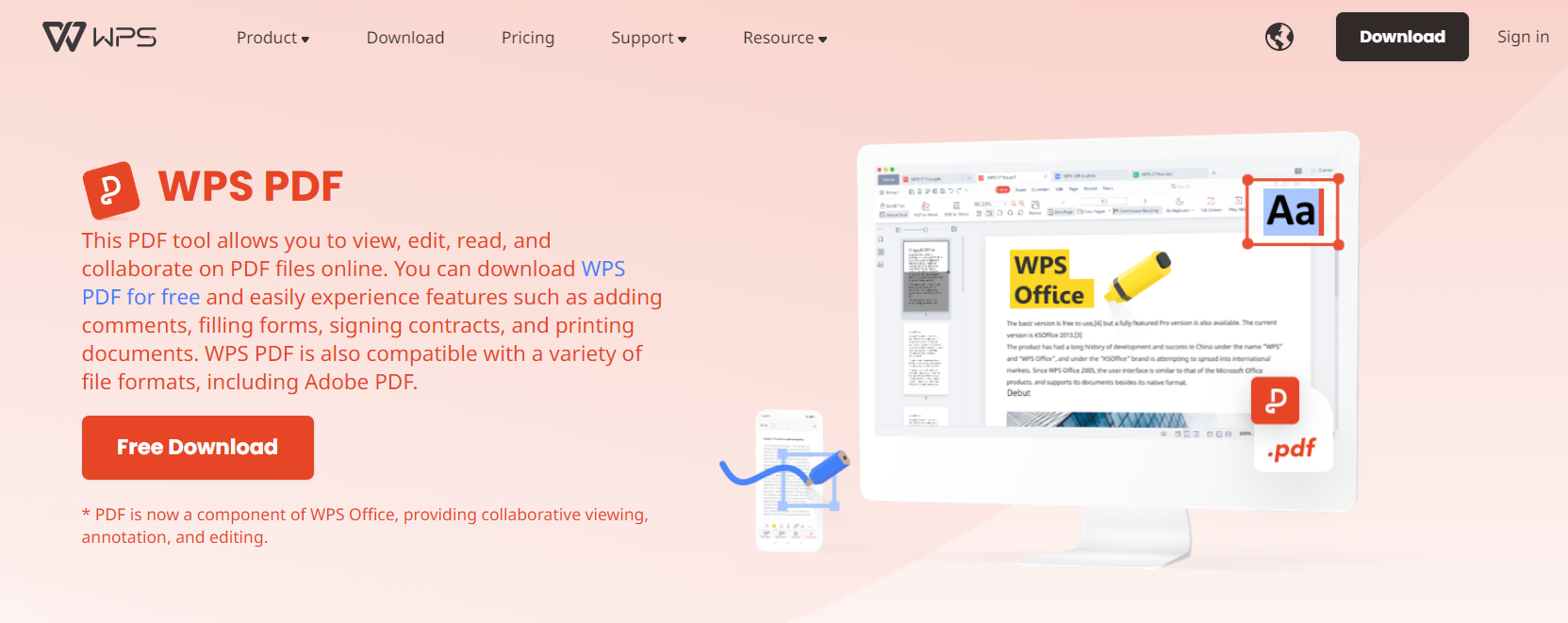This screenshot has width=1568, height=623.
Task: Click the phone mockup illustration
Action: tap(790, 481)
